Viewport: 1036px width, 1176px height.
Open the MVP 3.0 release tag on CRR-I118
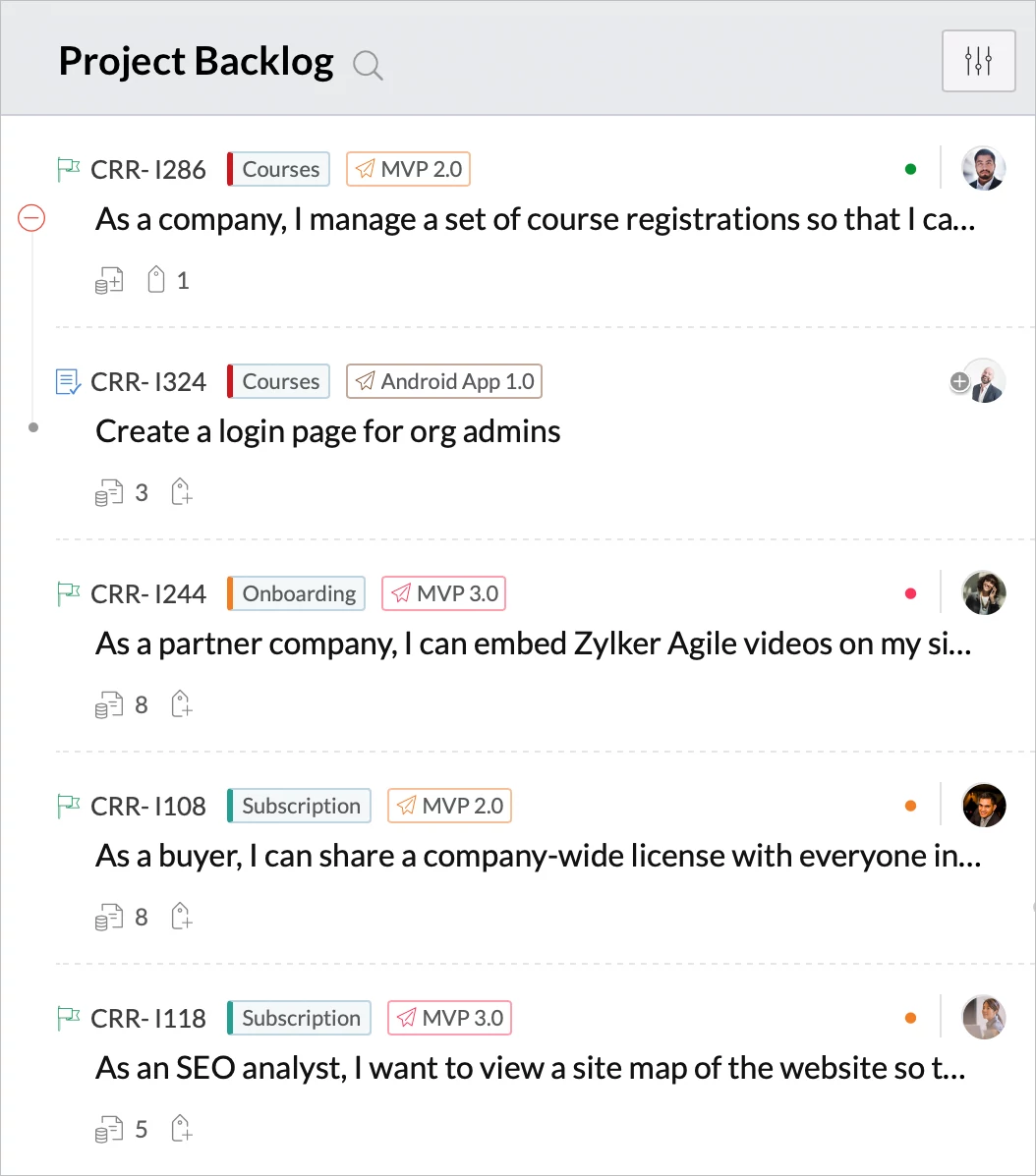449,1019
